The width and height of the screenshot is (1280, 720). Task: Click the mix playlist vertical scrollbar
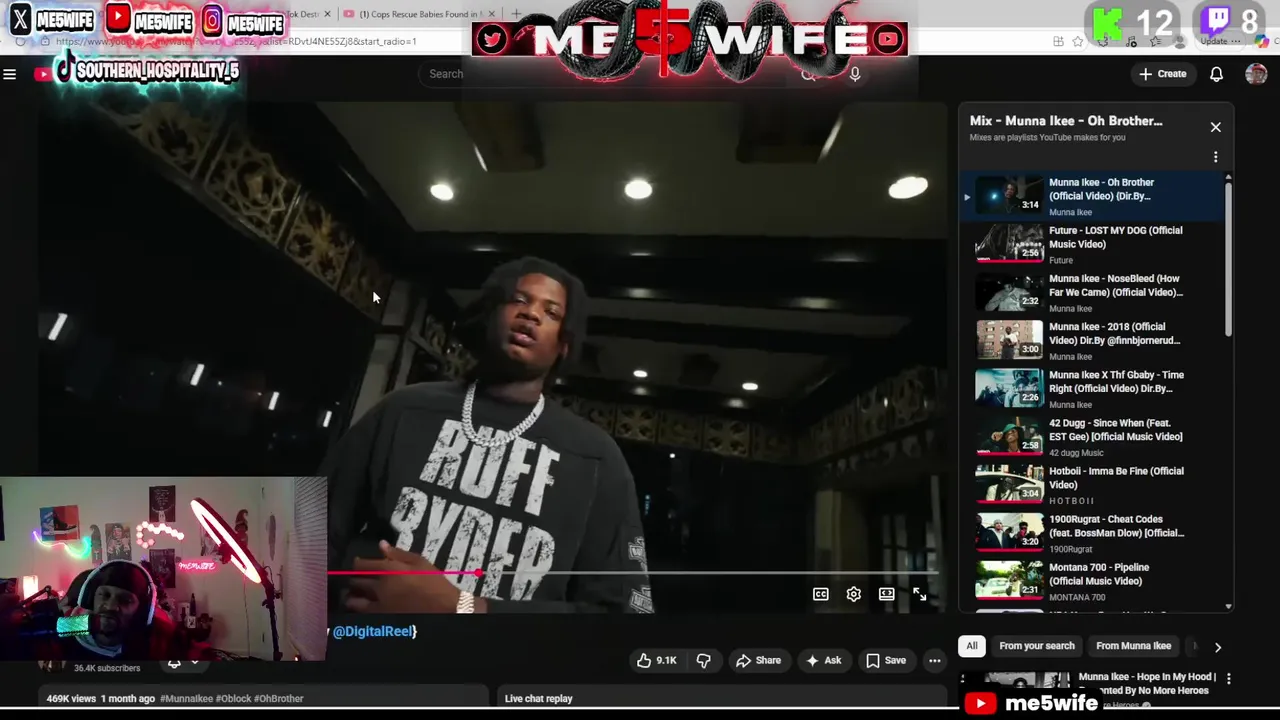1228,260
